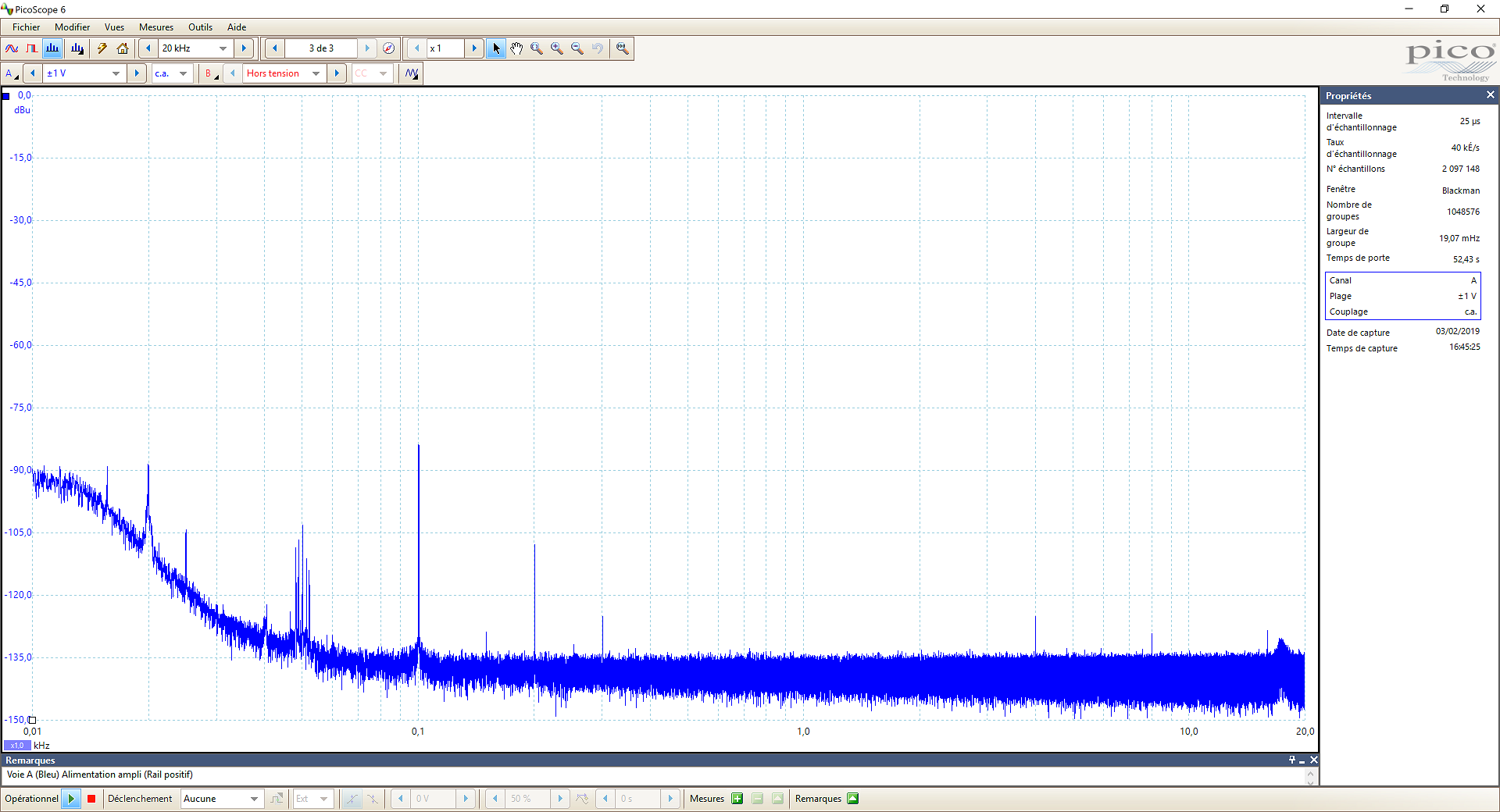This screenshot has width=1500, height=812.
Task: Open the Mesures menu
Action: point(156,27)
